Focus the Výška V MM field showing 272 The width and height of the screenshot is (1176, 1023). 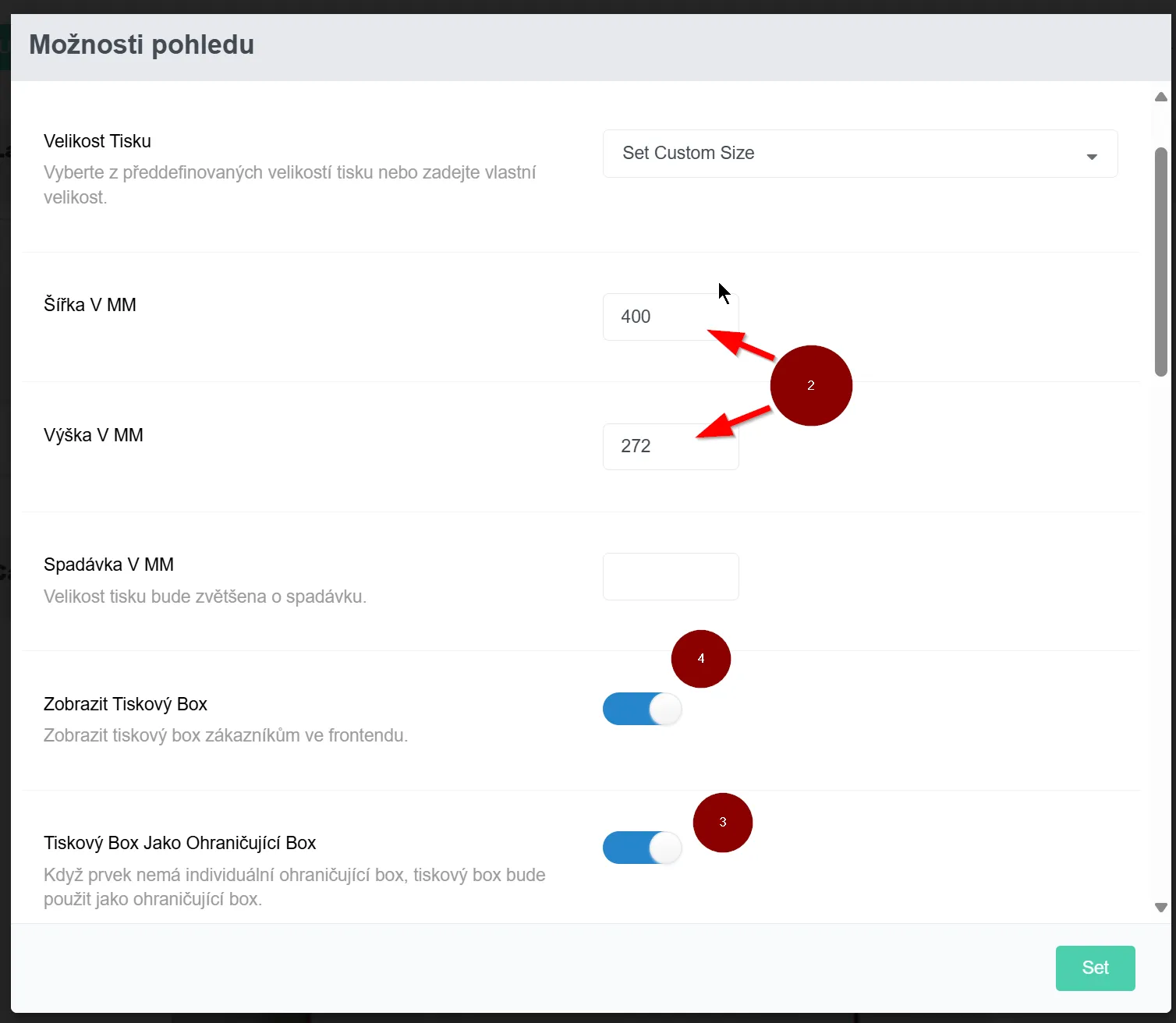pyautogui.click(x=671, y=446)
